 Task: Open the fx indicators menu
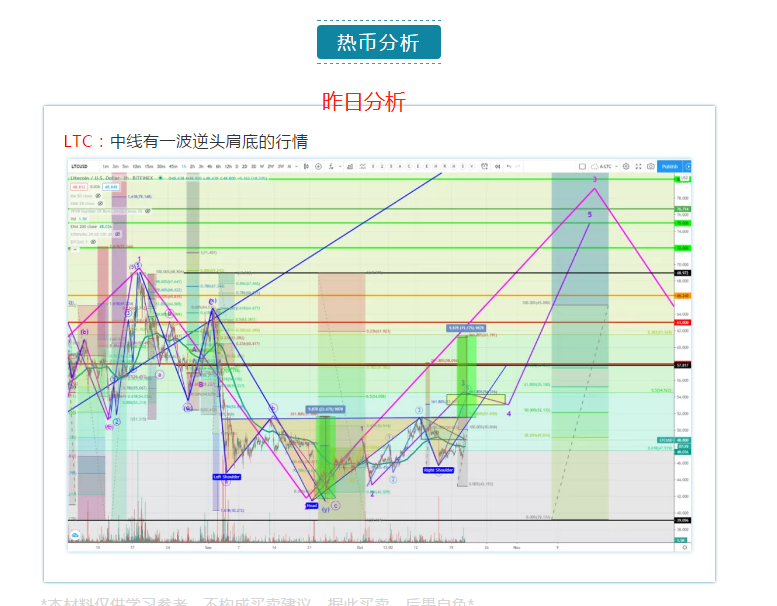[331, 166]
